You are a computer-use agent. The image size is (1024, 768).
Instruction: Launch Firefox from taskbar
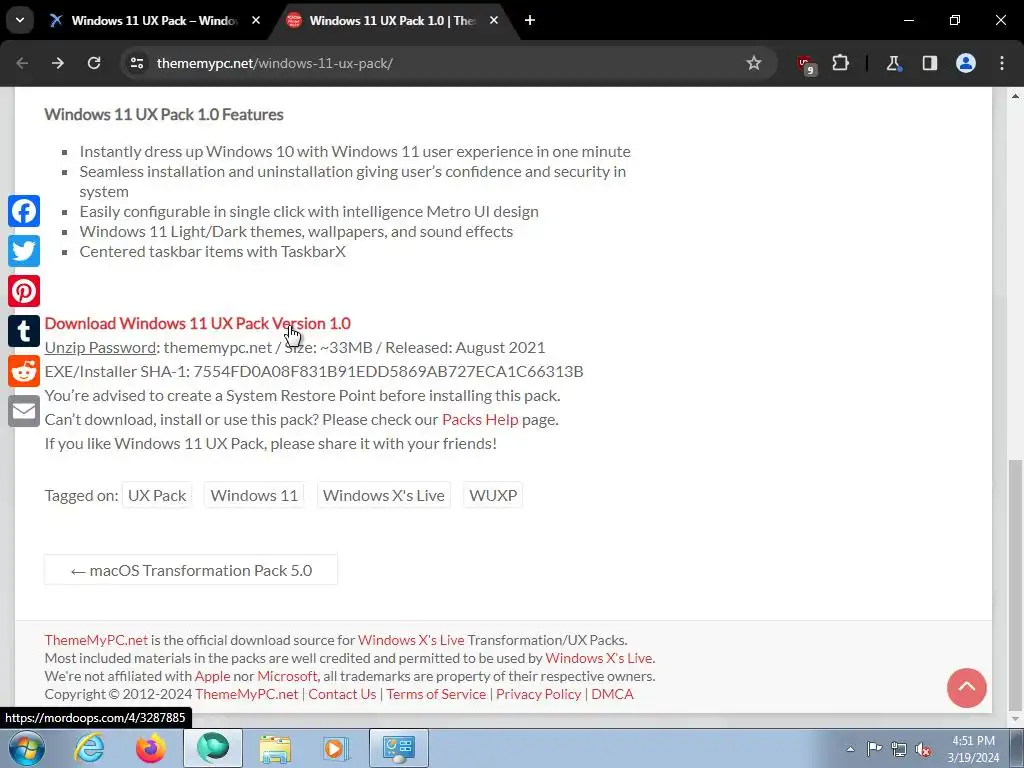[x=151, y=748]
